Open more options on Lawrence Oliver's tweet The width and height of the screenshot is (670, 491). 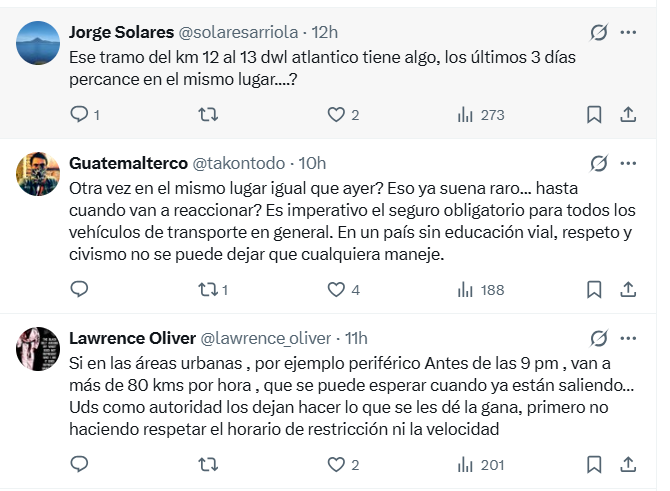click(628, 337)
